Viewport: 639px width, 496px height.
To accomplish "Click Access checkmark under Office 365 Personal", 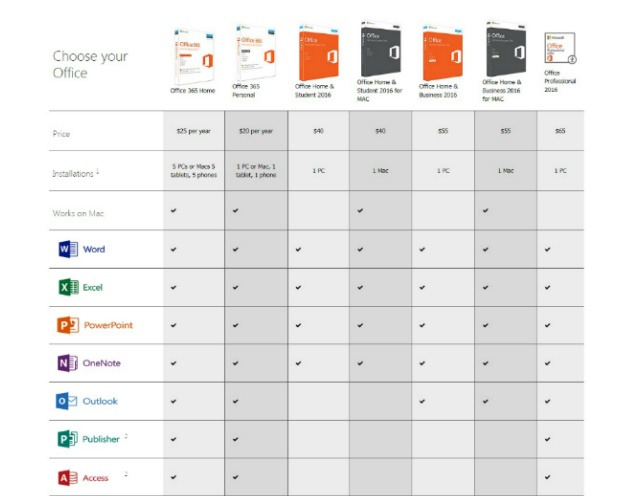I will [236, 477].
